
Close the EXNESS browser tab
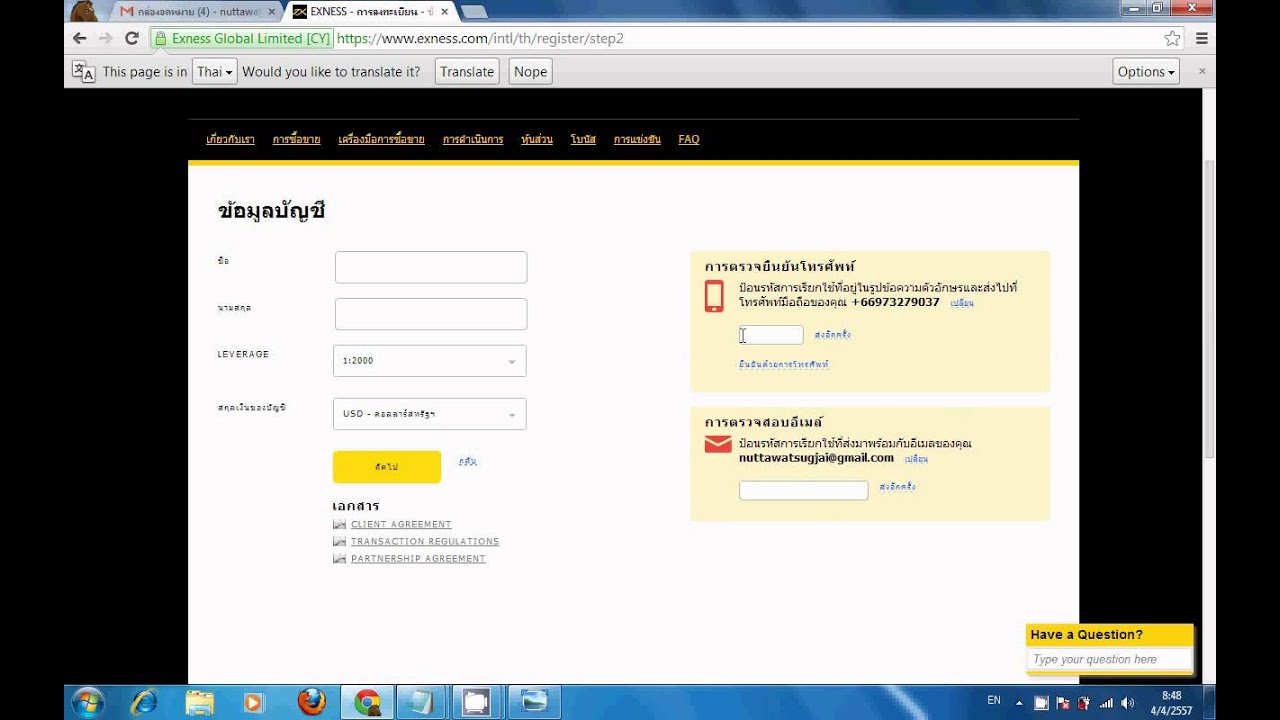pos(444,12)
